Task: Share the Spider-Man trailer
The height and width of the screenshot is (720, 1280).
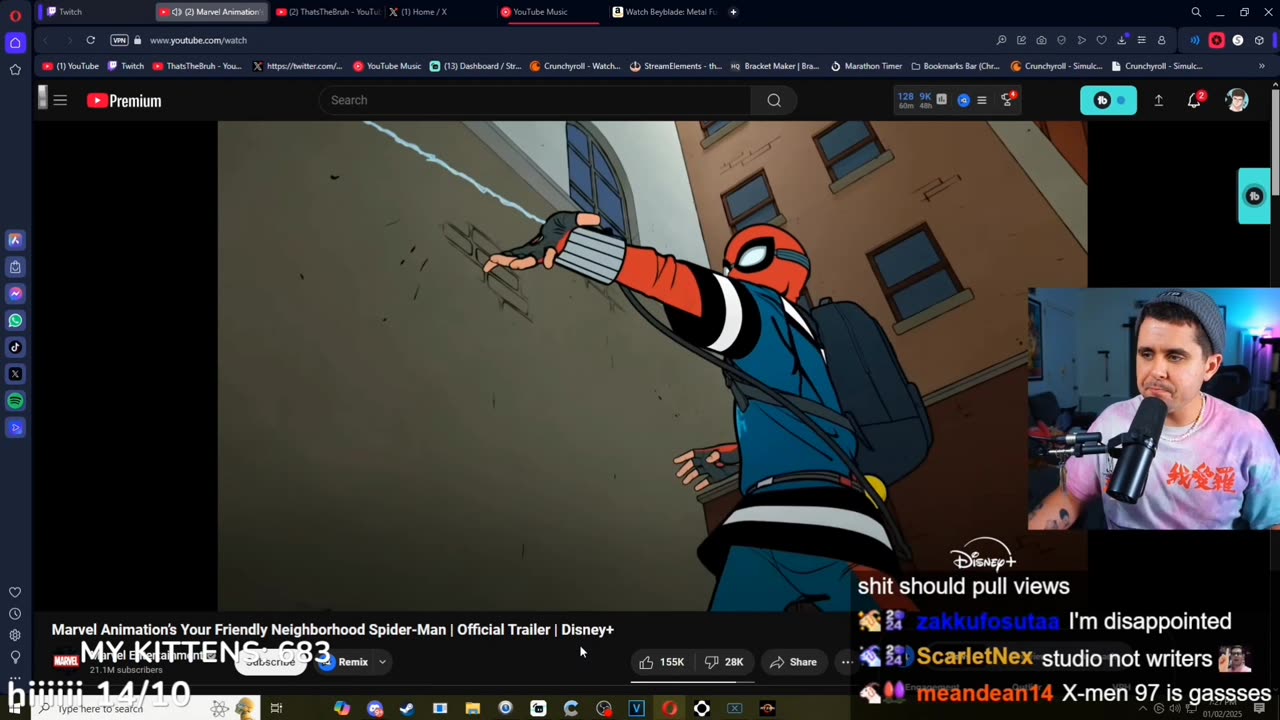Action: [x=793, y=662]
